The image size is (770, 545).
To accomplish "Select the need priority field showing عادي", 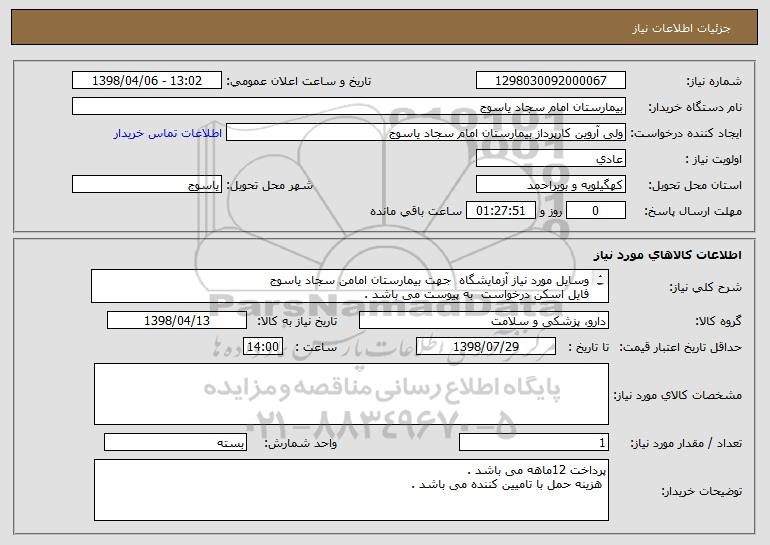I will coord(550,159).
